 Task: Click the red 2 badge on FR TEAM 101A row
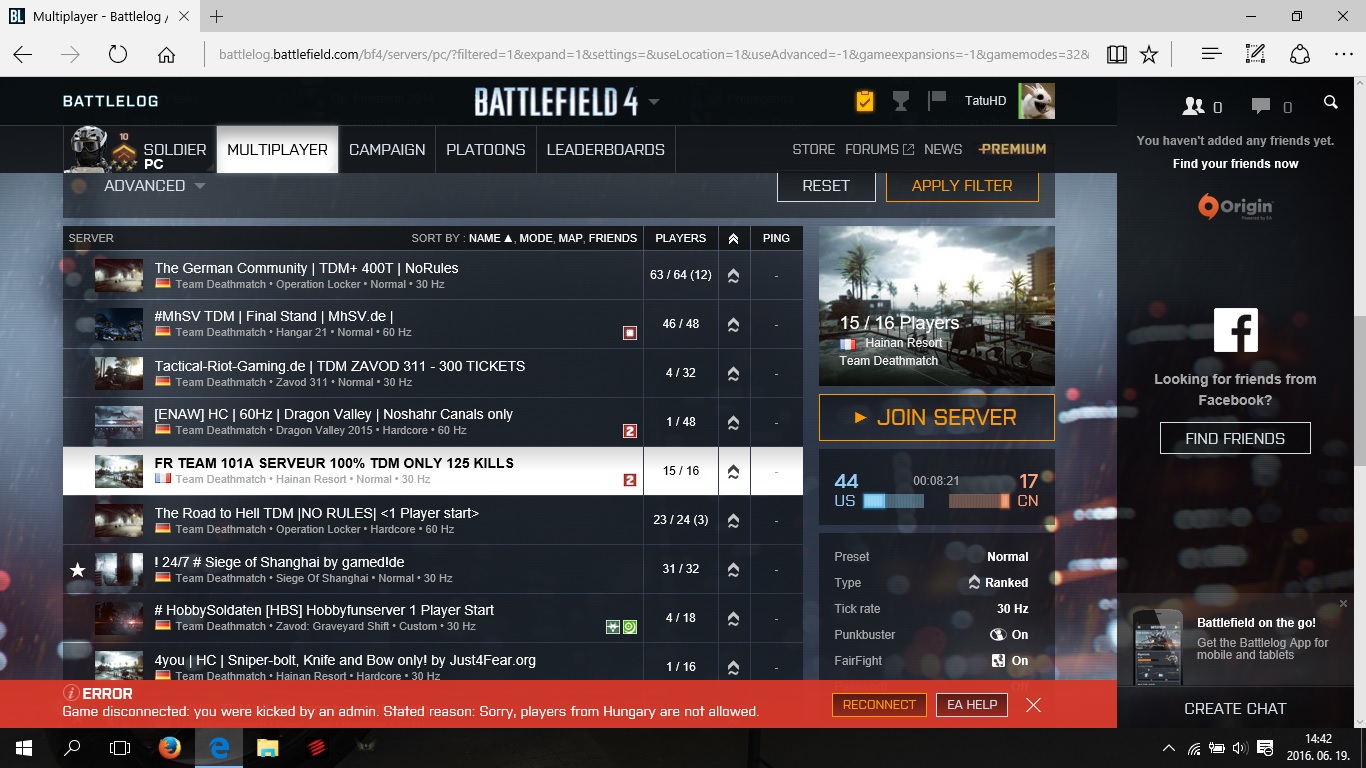coord(630,480)
